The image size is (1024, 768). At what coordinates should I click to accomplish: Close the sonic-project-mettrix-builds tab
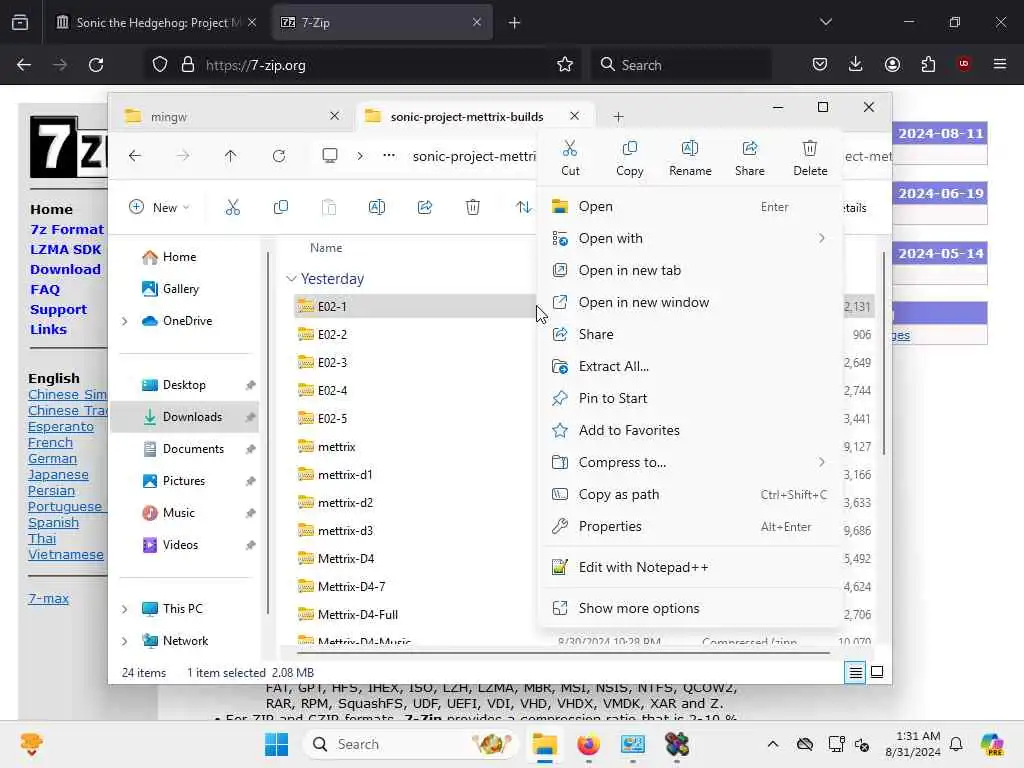click(x=574, y=116)
